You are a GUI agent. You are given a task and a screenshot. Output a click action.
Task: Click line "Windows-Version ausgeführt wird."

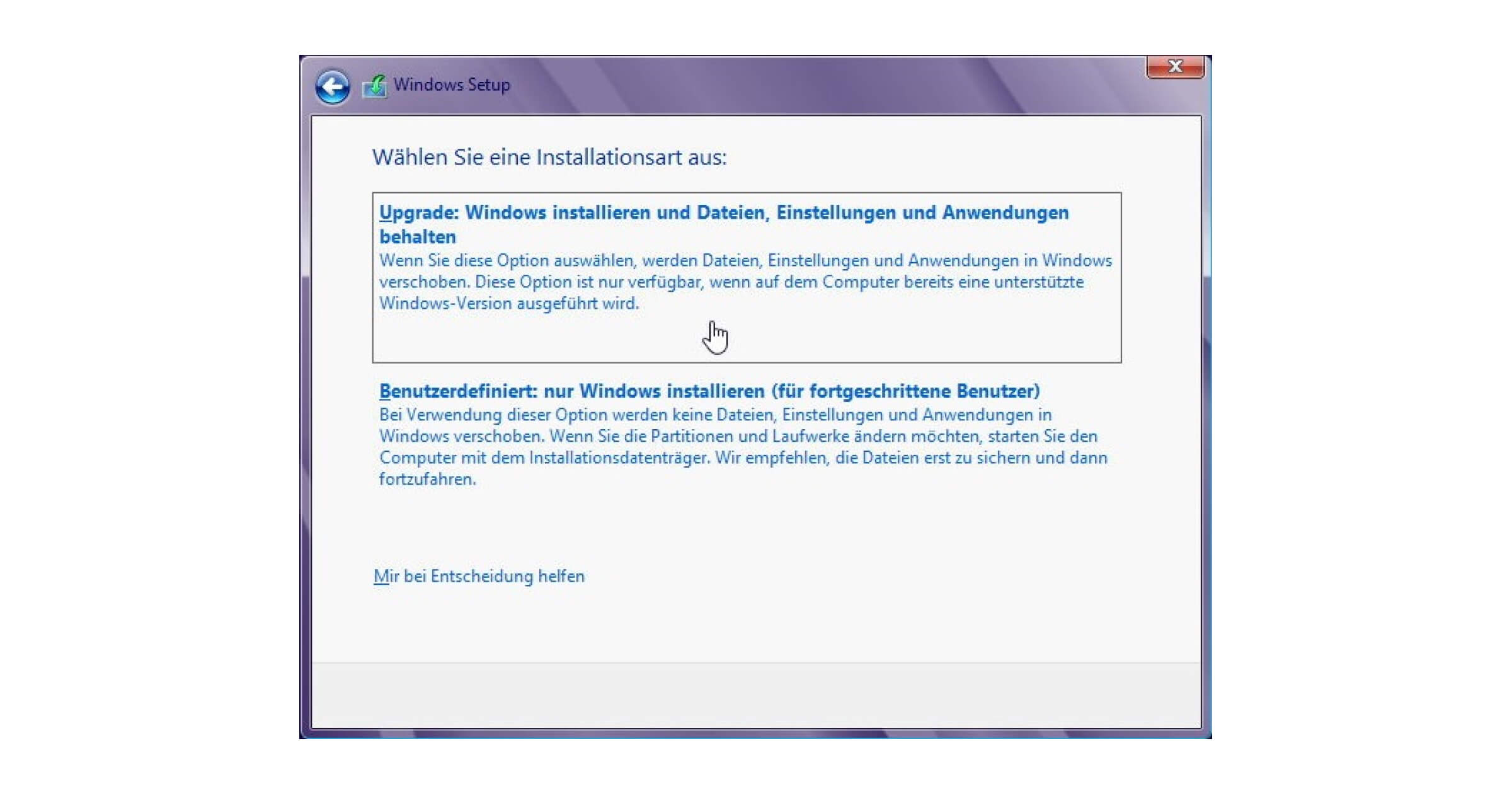tap(509, 303)
